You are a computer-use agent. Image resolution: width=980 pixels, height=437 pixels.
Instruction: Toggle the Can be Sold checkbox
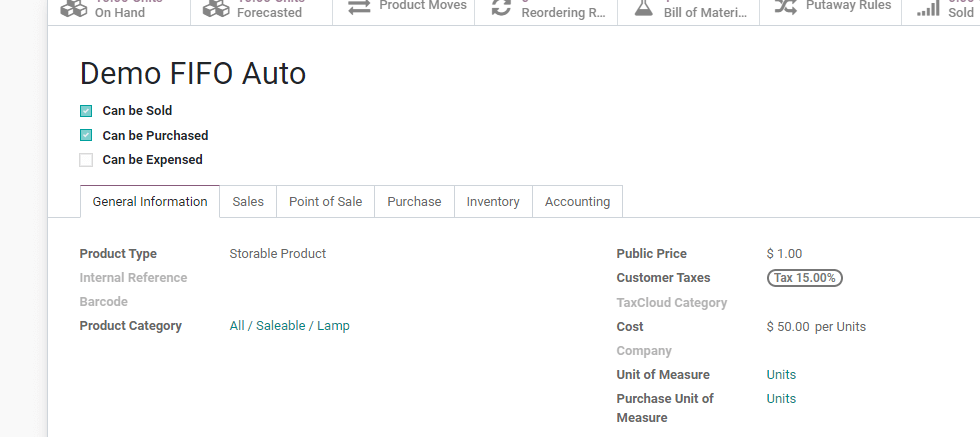coord(86,111)
